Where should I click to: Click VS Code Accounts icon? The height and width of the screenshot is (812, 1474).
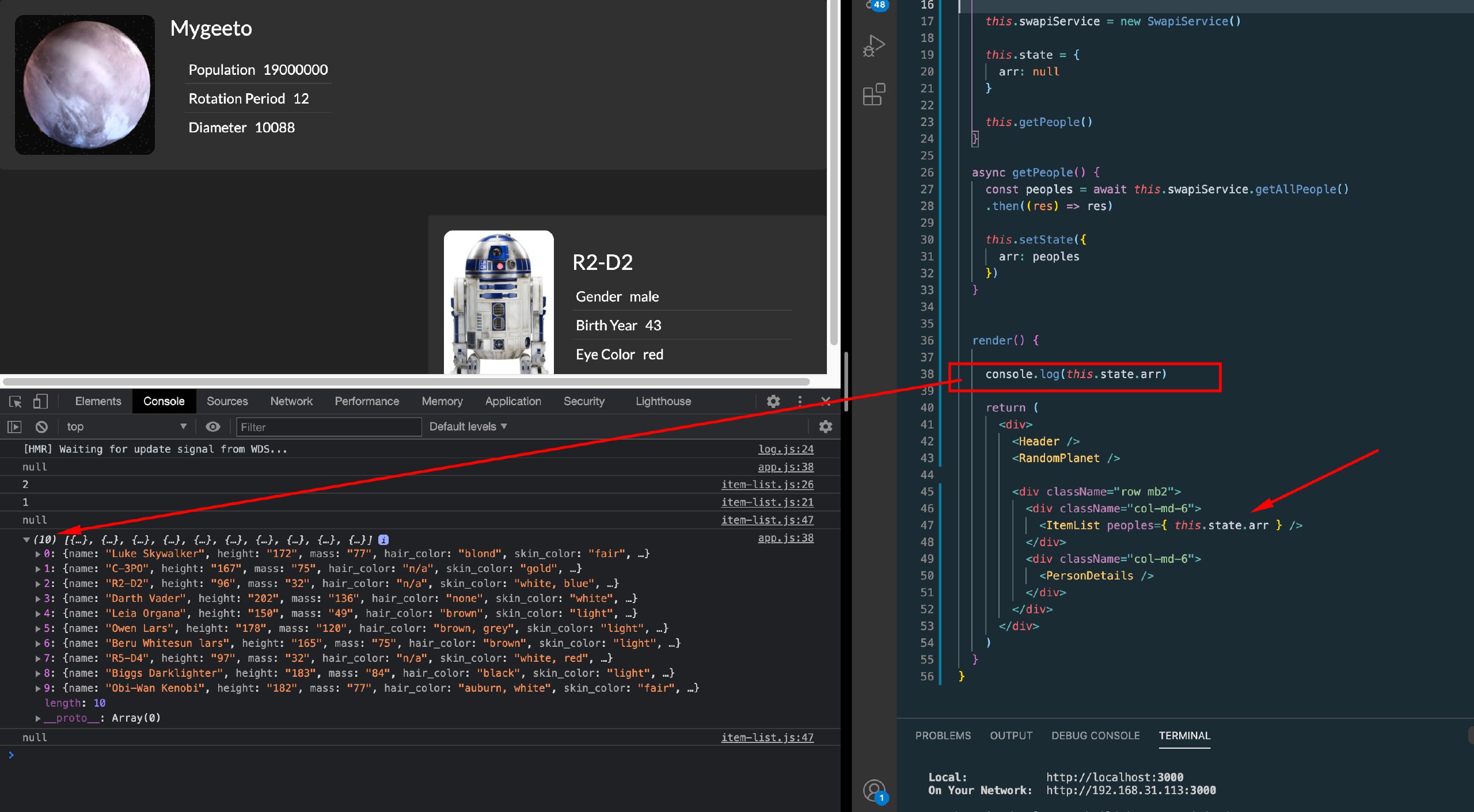click(873, 790)
